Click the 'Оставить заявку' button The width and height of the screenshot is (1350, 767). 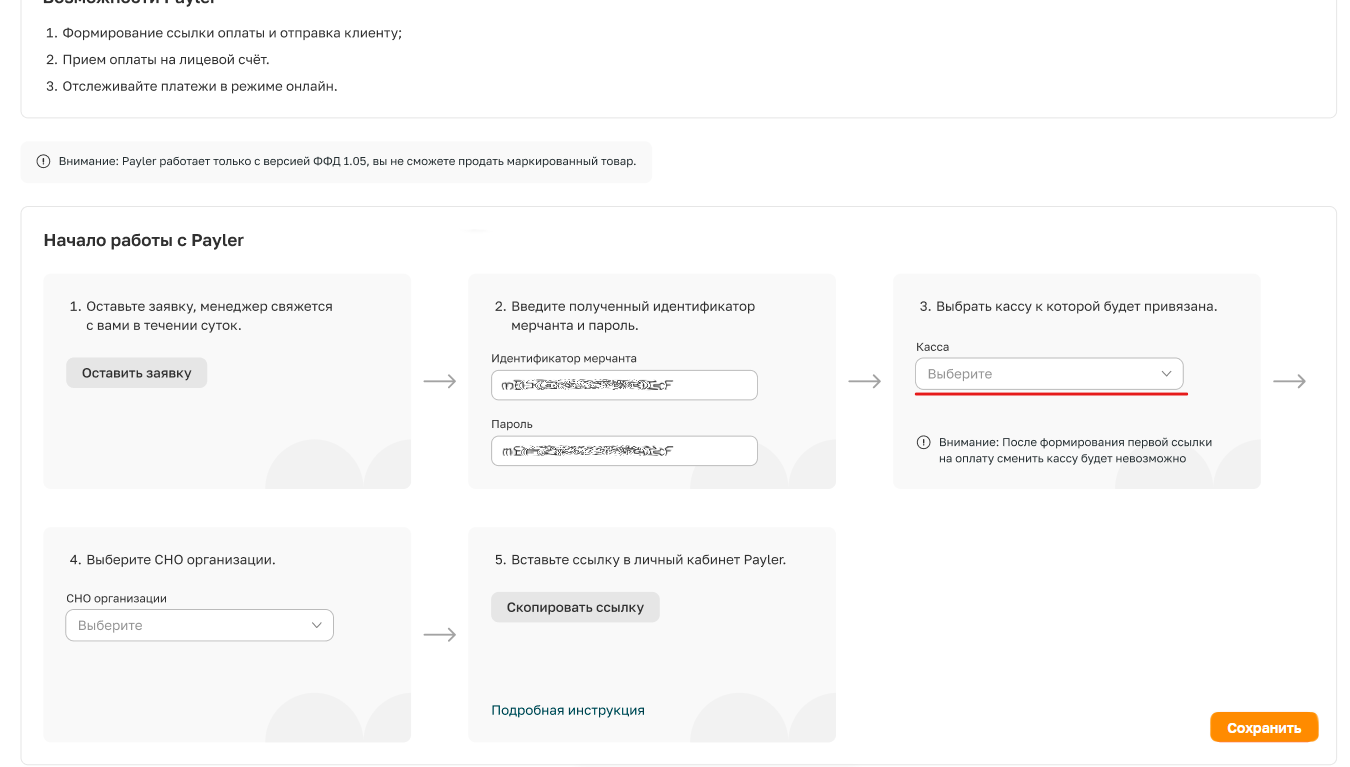point(136,373)
